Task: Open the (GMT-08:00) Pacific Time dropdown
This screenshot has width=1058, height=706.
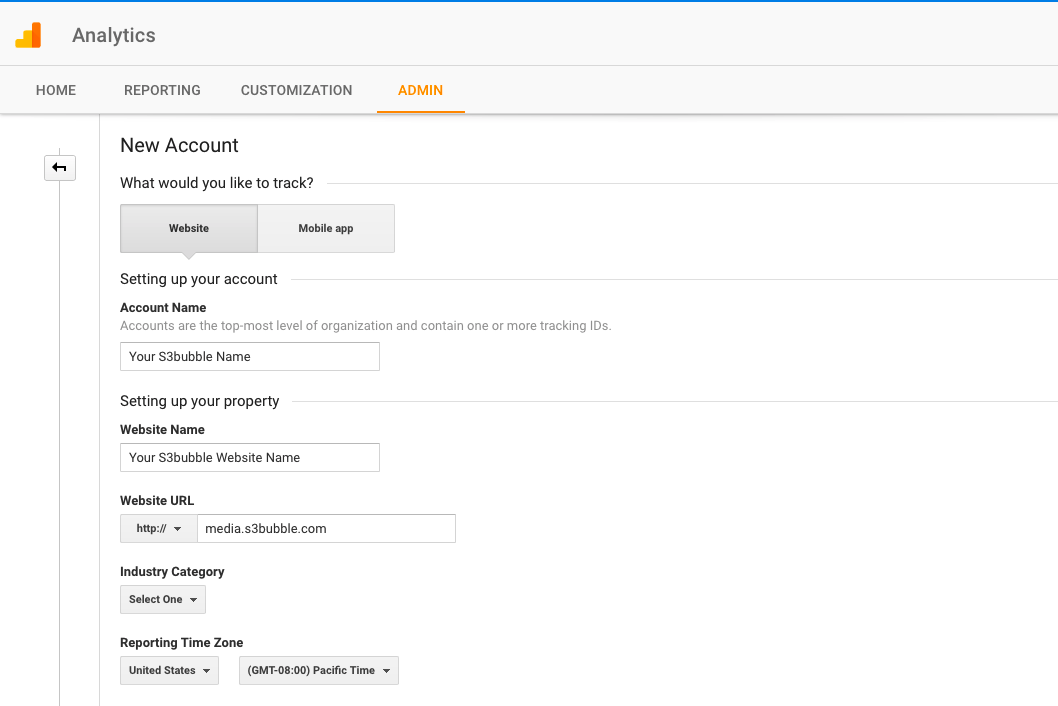Action: (318, 670)
